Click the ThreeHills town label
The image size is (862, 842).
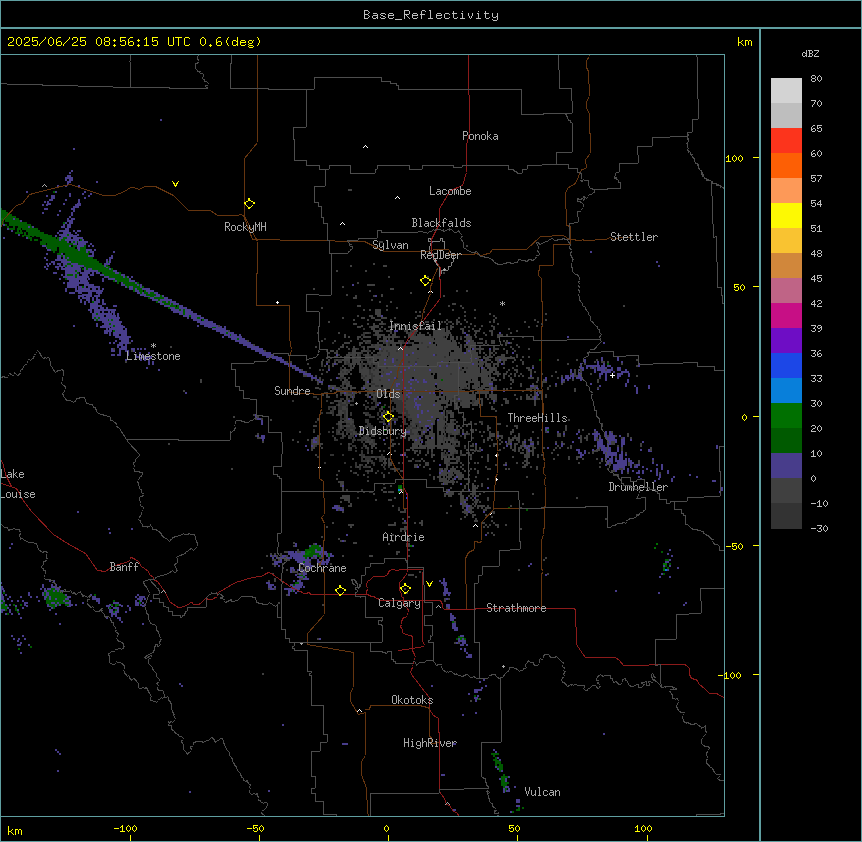click(x=537, y=418)
